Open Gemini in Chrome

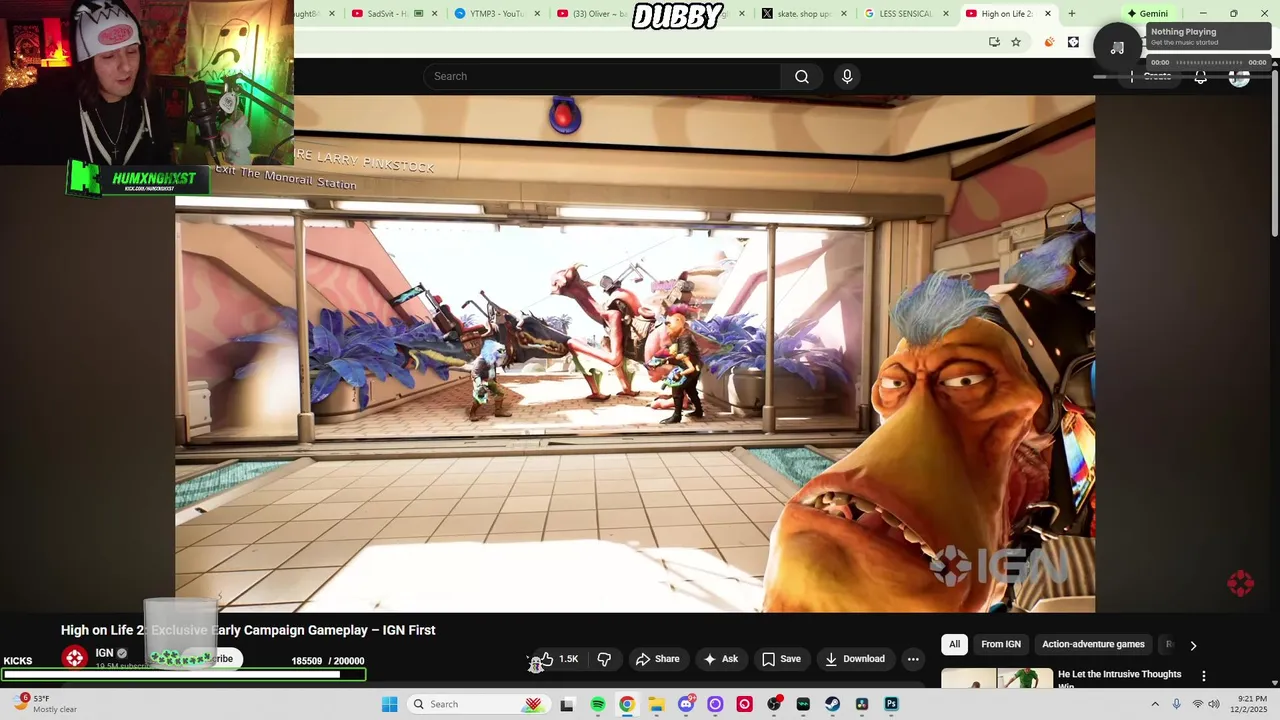point(1147,14)
